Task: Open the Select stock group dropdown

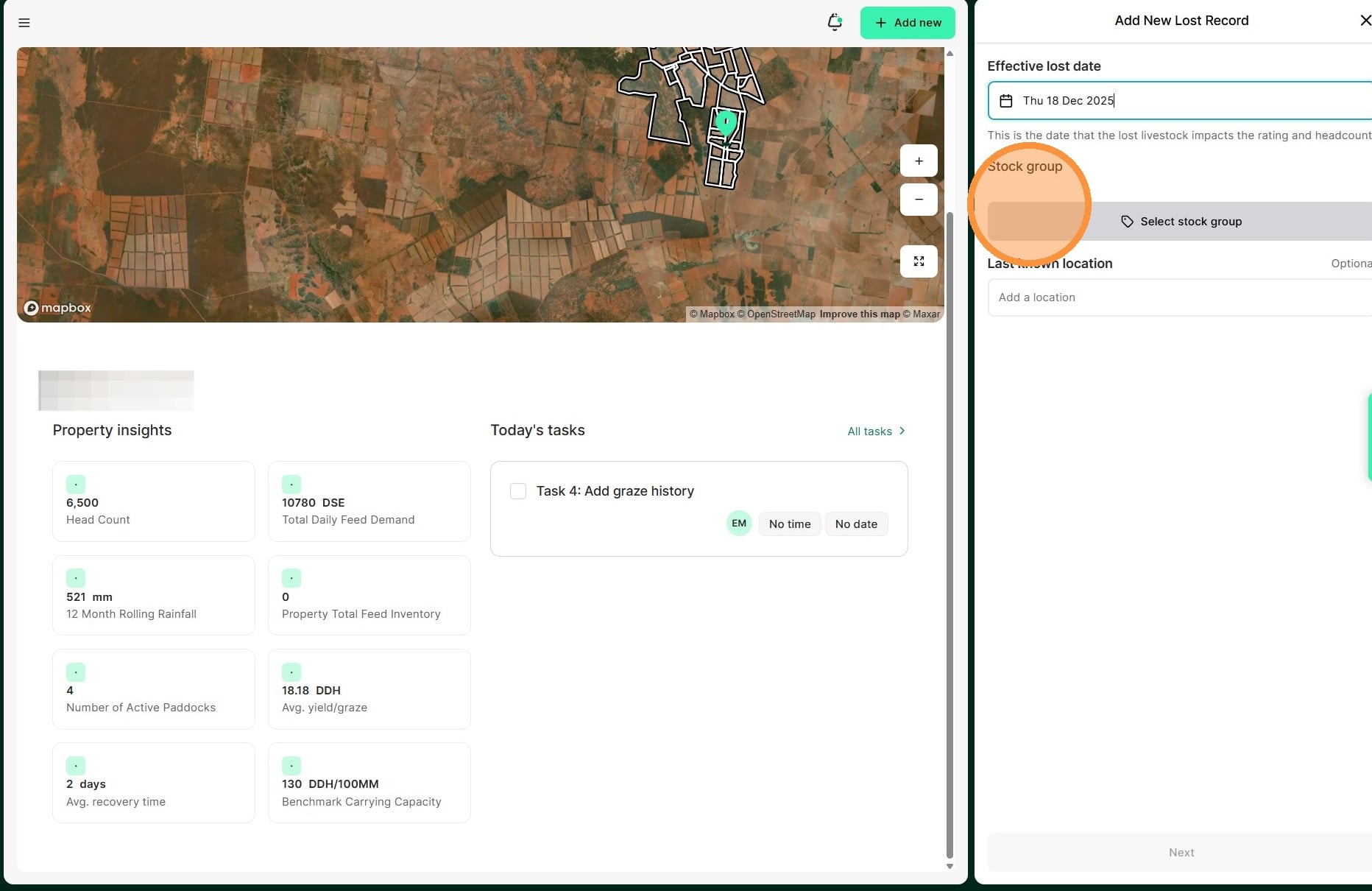Action: [x=1181, y=222]
